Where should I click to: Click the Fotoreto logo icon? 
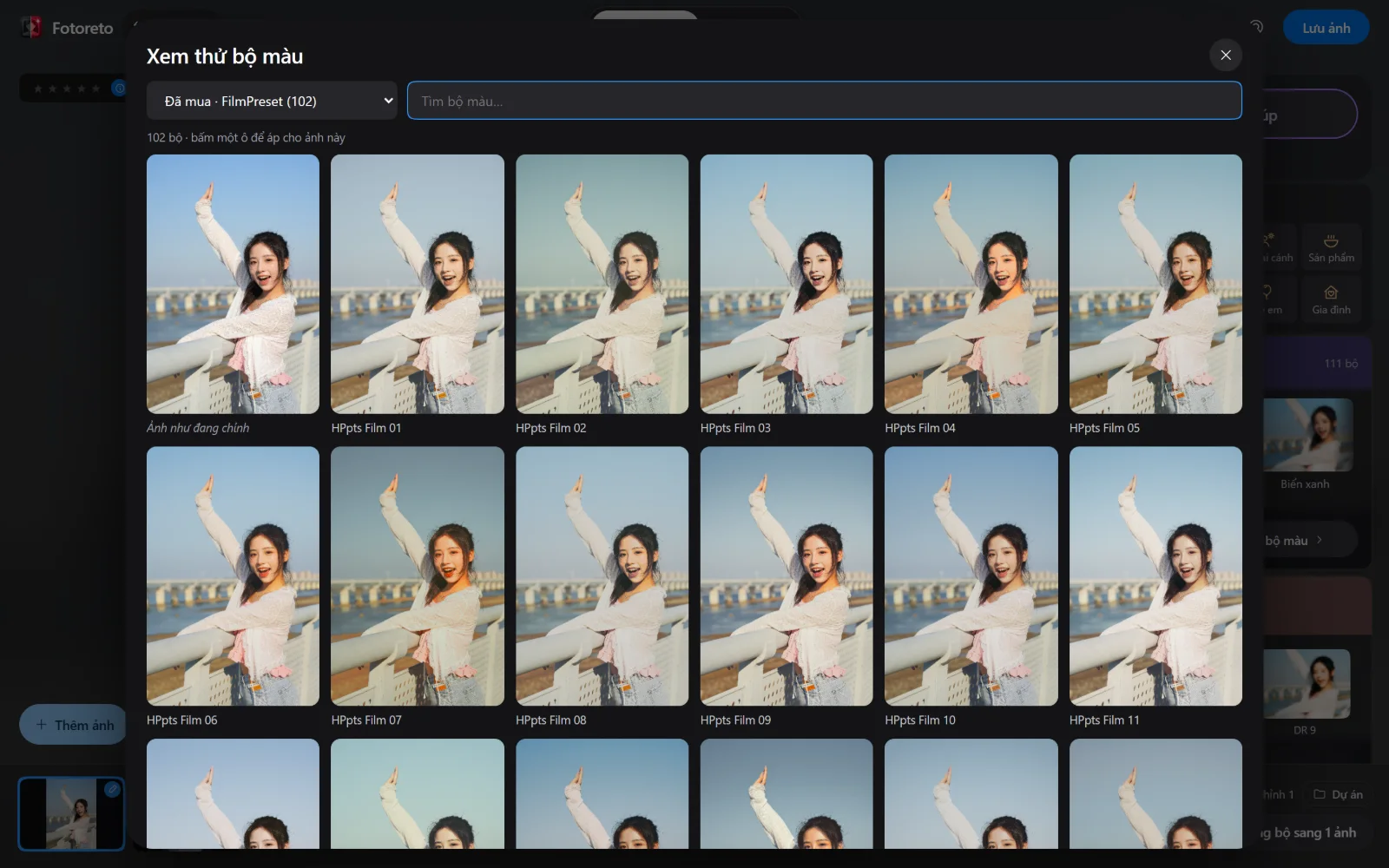tap(31, 28)
